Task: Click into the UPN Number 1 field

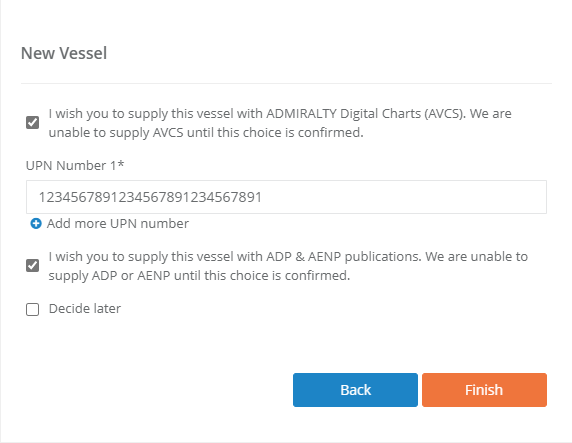Action: click(286, 197)
